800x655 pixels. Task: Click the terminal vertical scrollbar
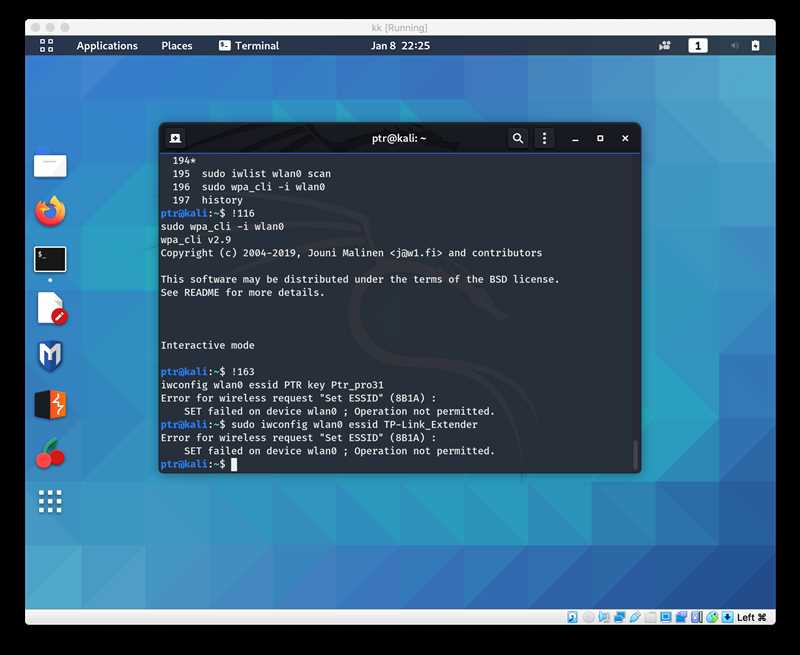[x=635, y=455]
